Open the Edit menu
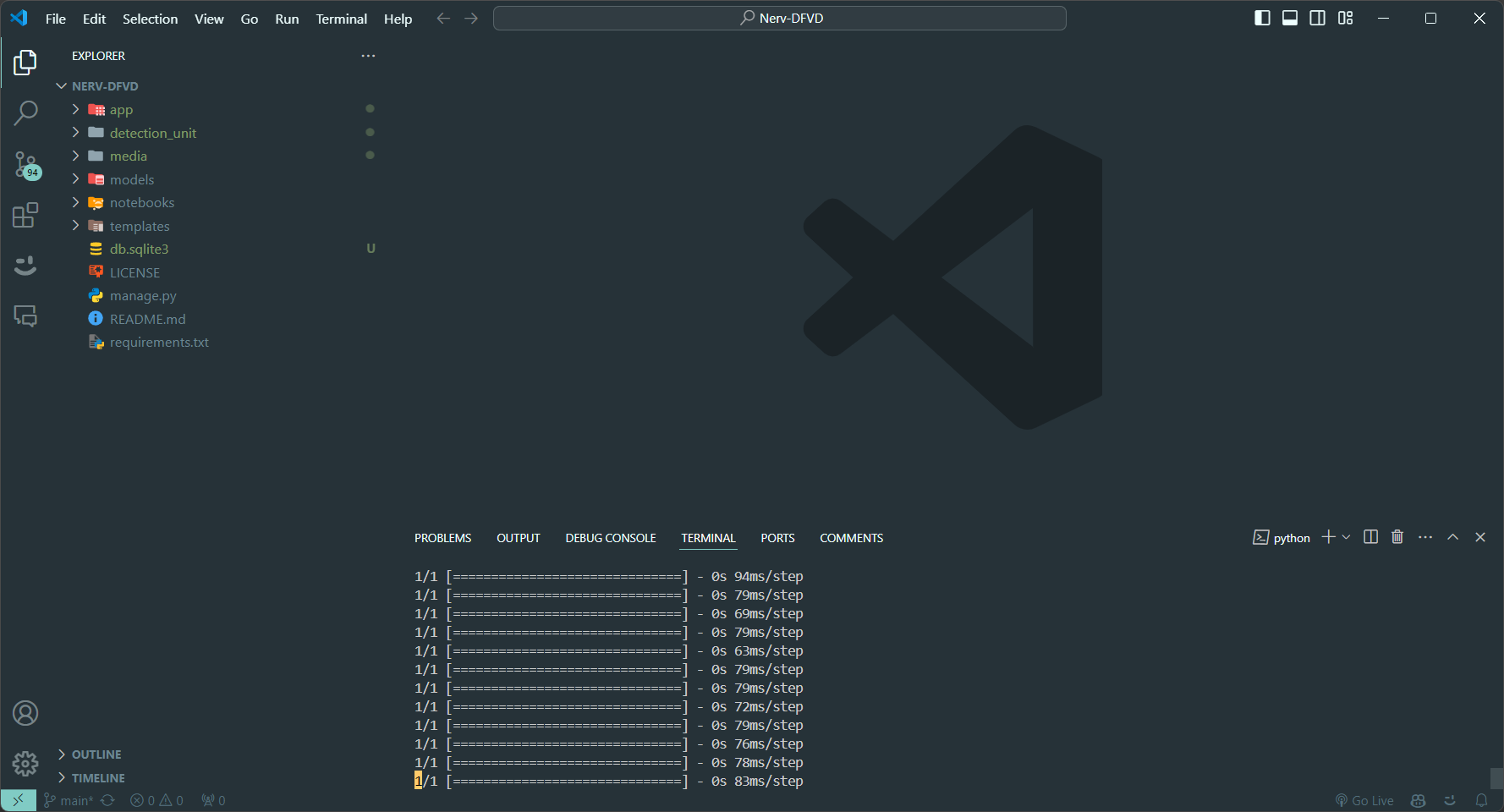 coord(95,19)
